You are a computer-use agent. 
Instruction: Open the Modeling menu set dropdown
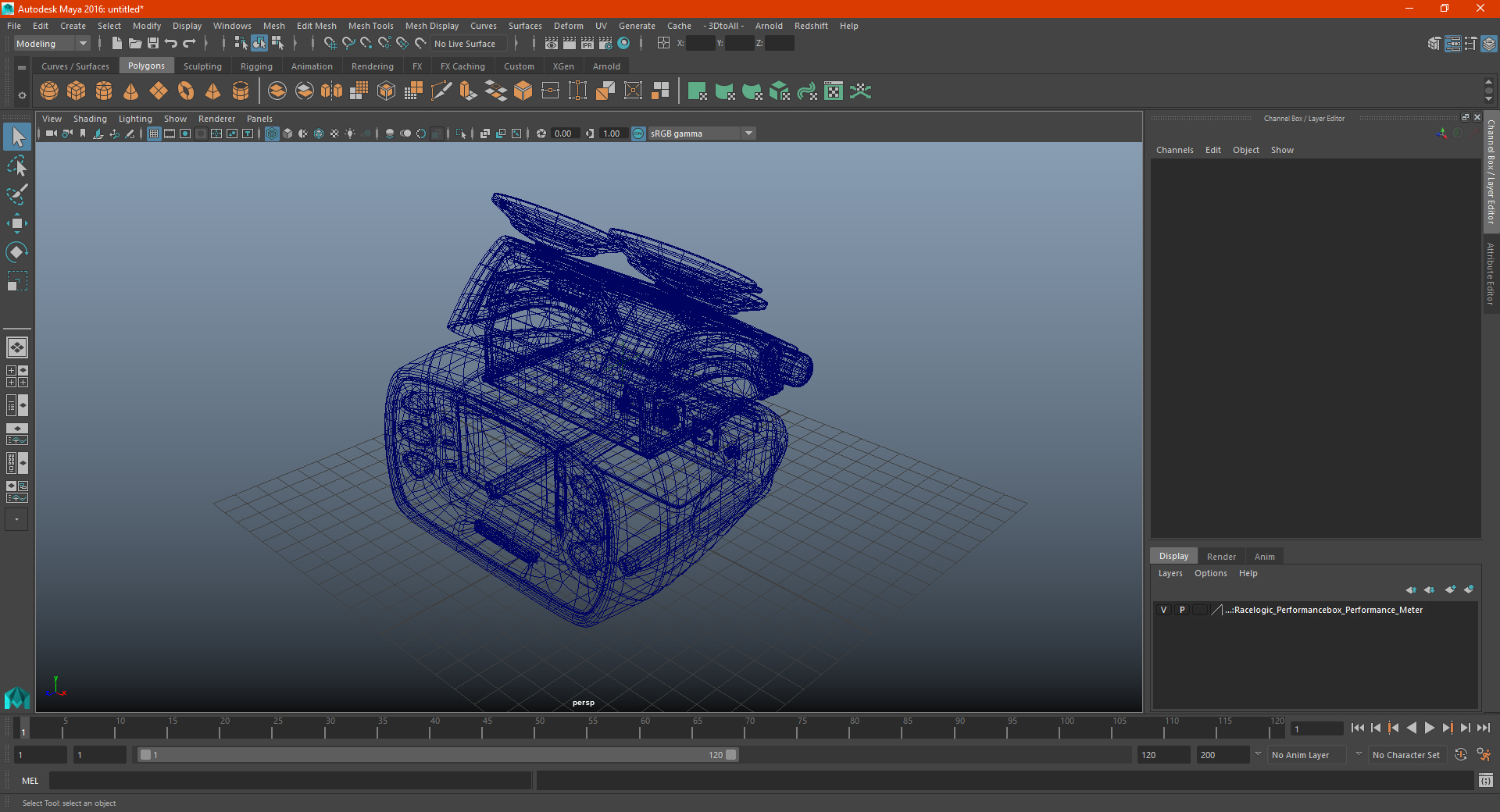pyautogui.click(x=52, y=44)
